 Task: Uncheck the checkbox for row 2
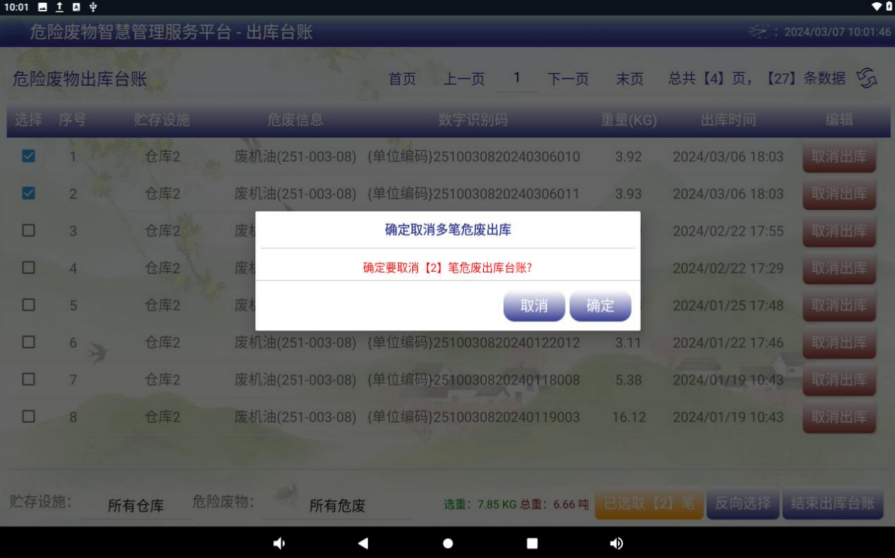28,193
